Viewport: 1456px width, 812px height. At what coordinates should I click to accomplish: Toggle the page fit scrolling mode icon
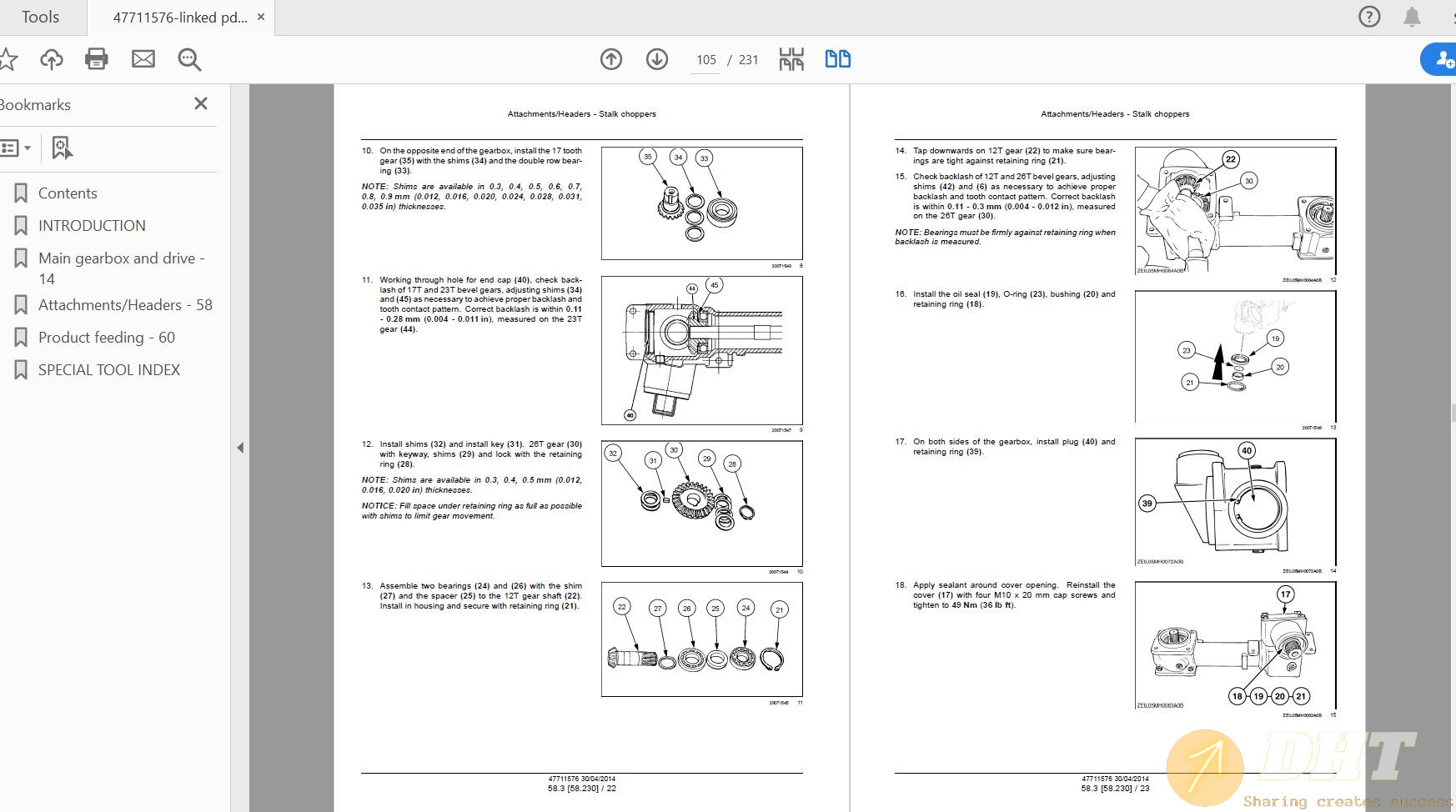click(x=791, y=59)
